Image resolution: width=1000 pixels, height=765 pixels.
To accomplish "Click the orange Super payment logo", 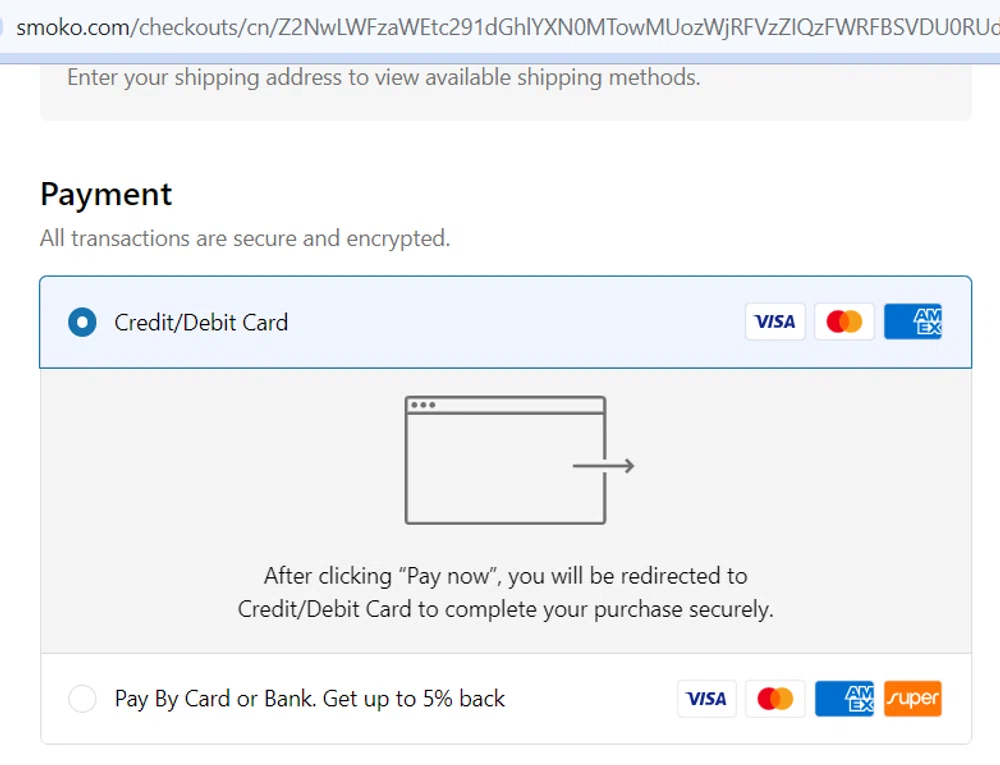I will [912, 699].
